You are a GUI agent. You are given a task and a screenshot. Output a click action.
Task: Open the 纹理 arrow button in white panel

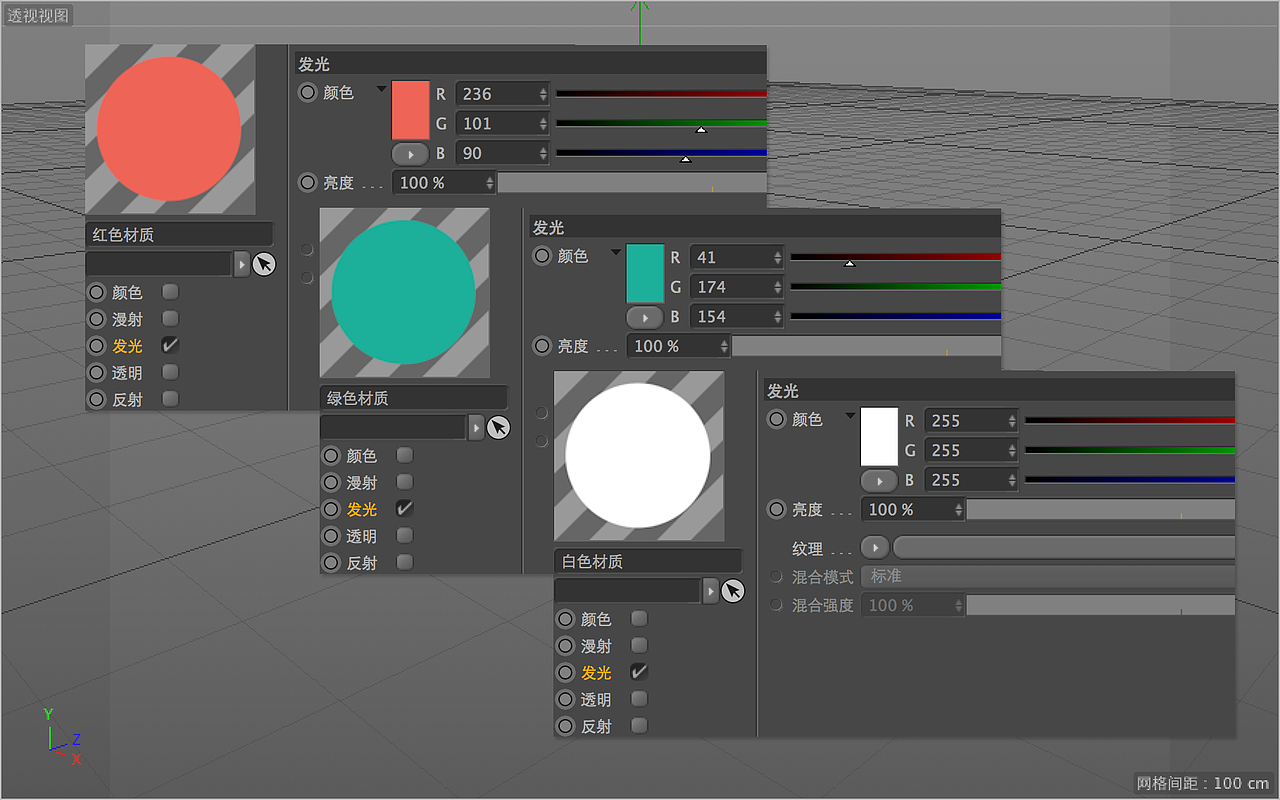point(875,548)
